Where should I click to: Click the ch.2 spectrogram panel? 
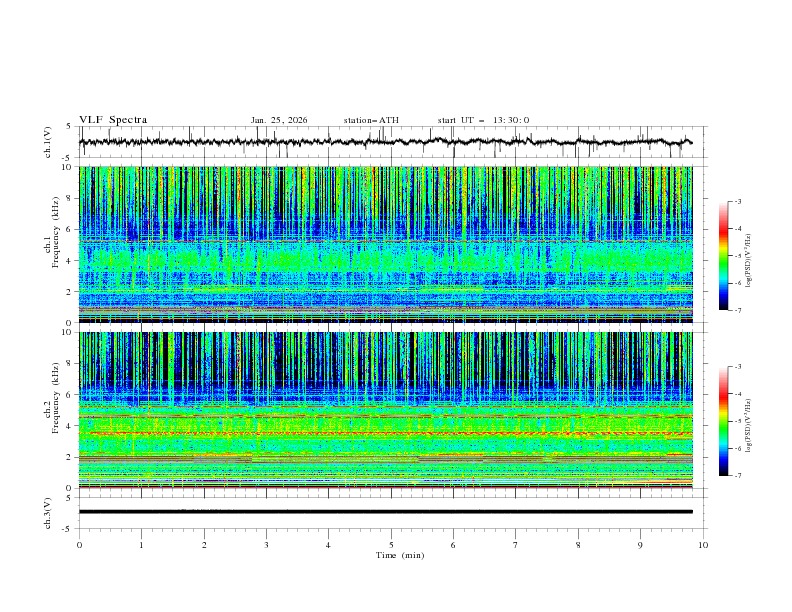pos(386,410)
